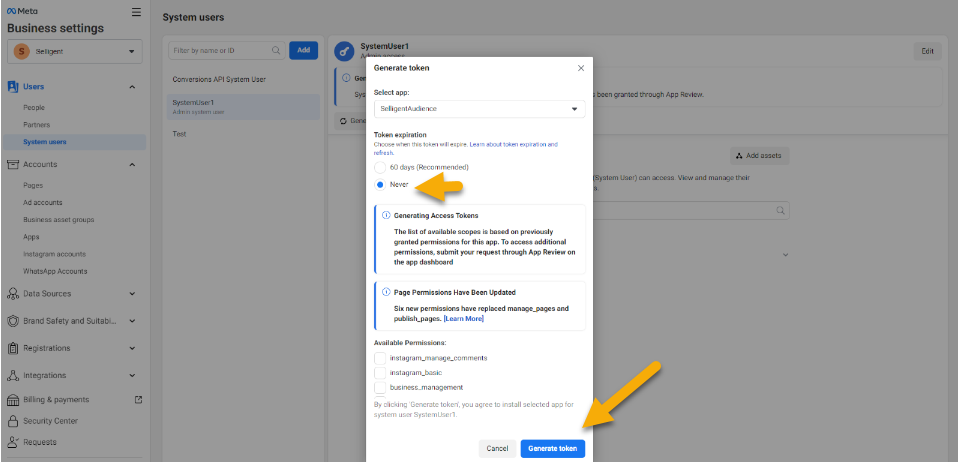Tick the business_management permission checkbox
The image size is (958, 462).
pos(380,387)
